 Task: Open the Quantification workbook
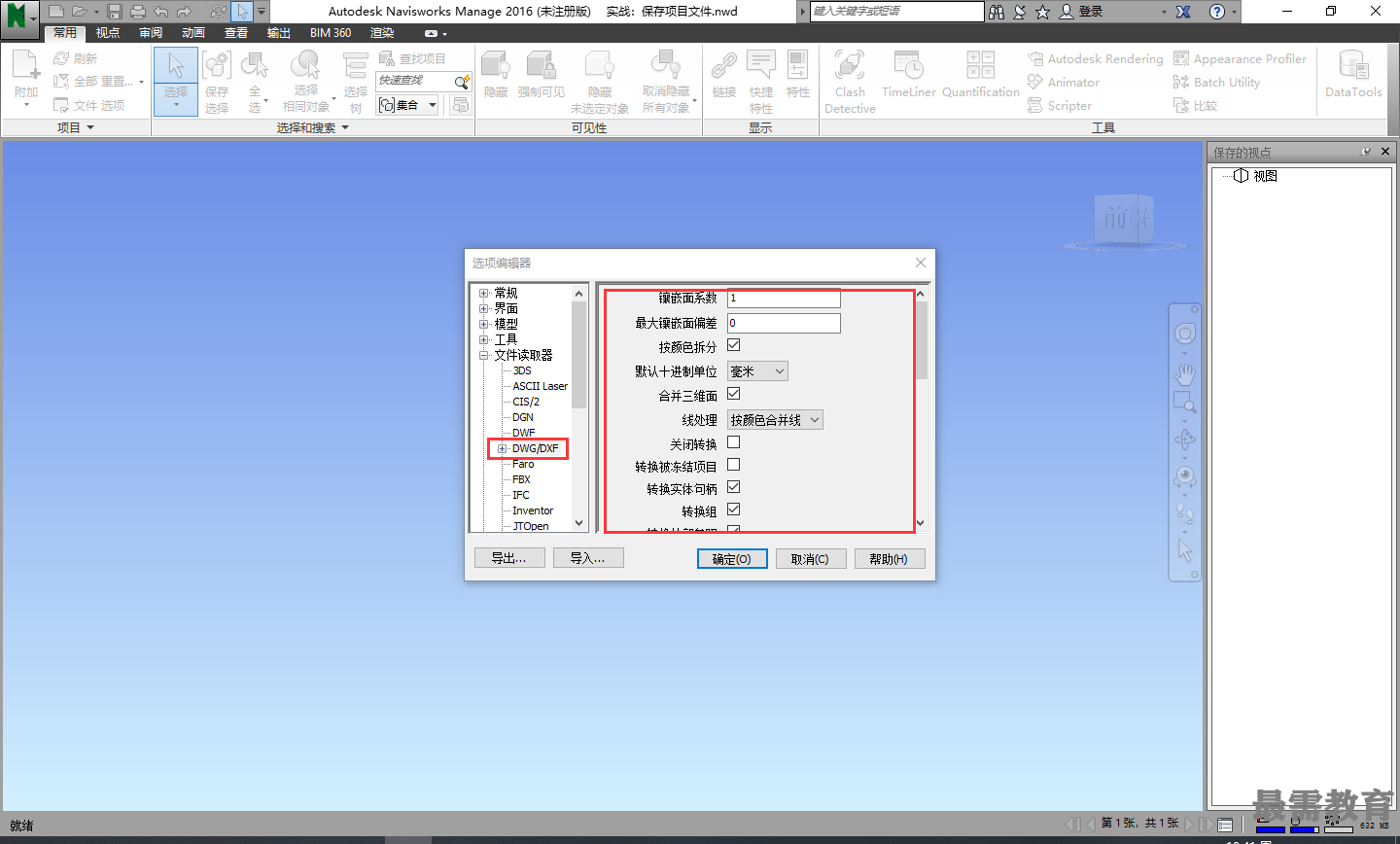point(980,75)
